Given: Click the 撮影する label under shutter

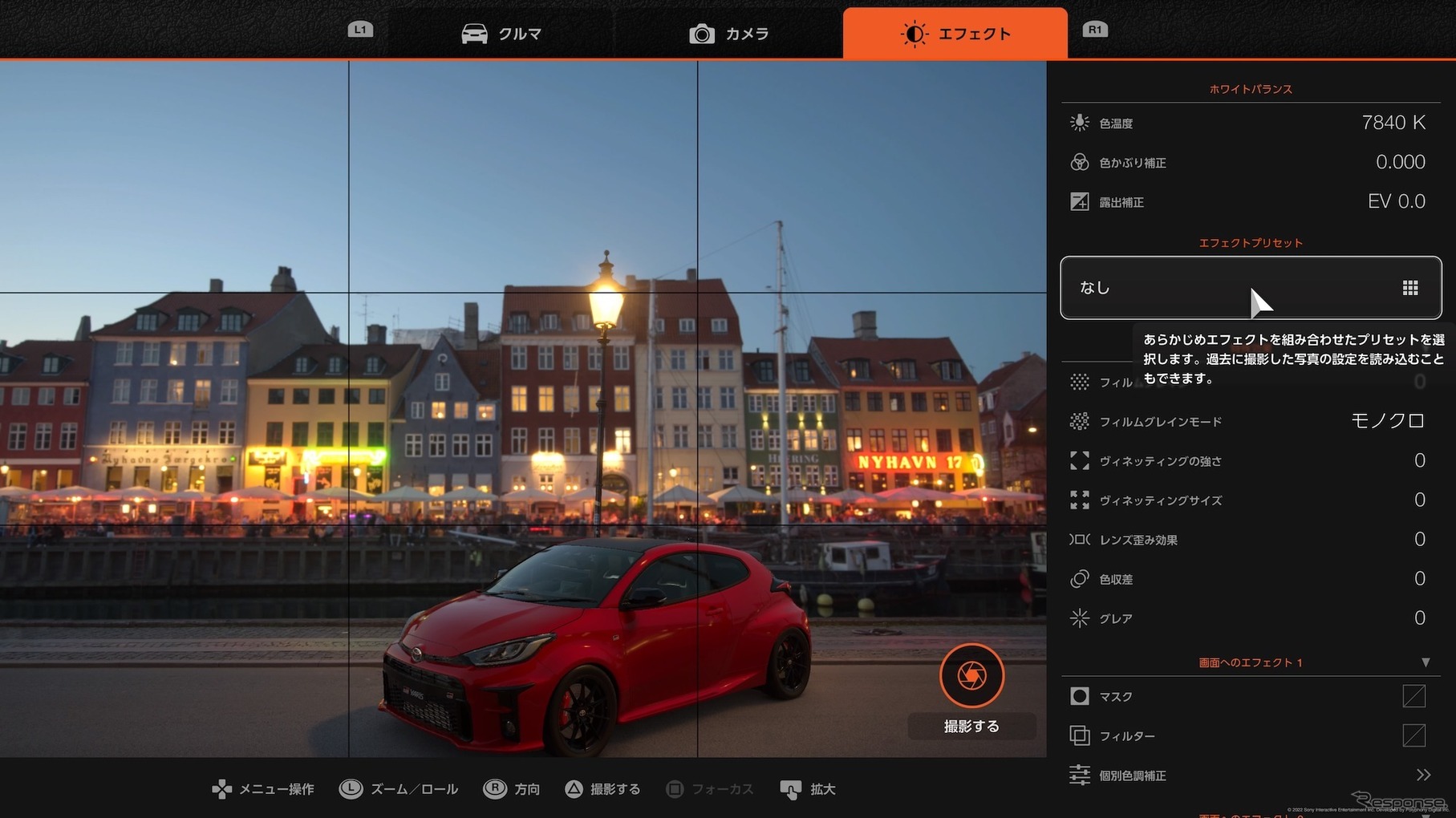Looking at the screenshot, I should click(x=971, y=727).
